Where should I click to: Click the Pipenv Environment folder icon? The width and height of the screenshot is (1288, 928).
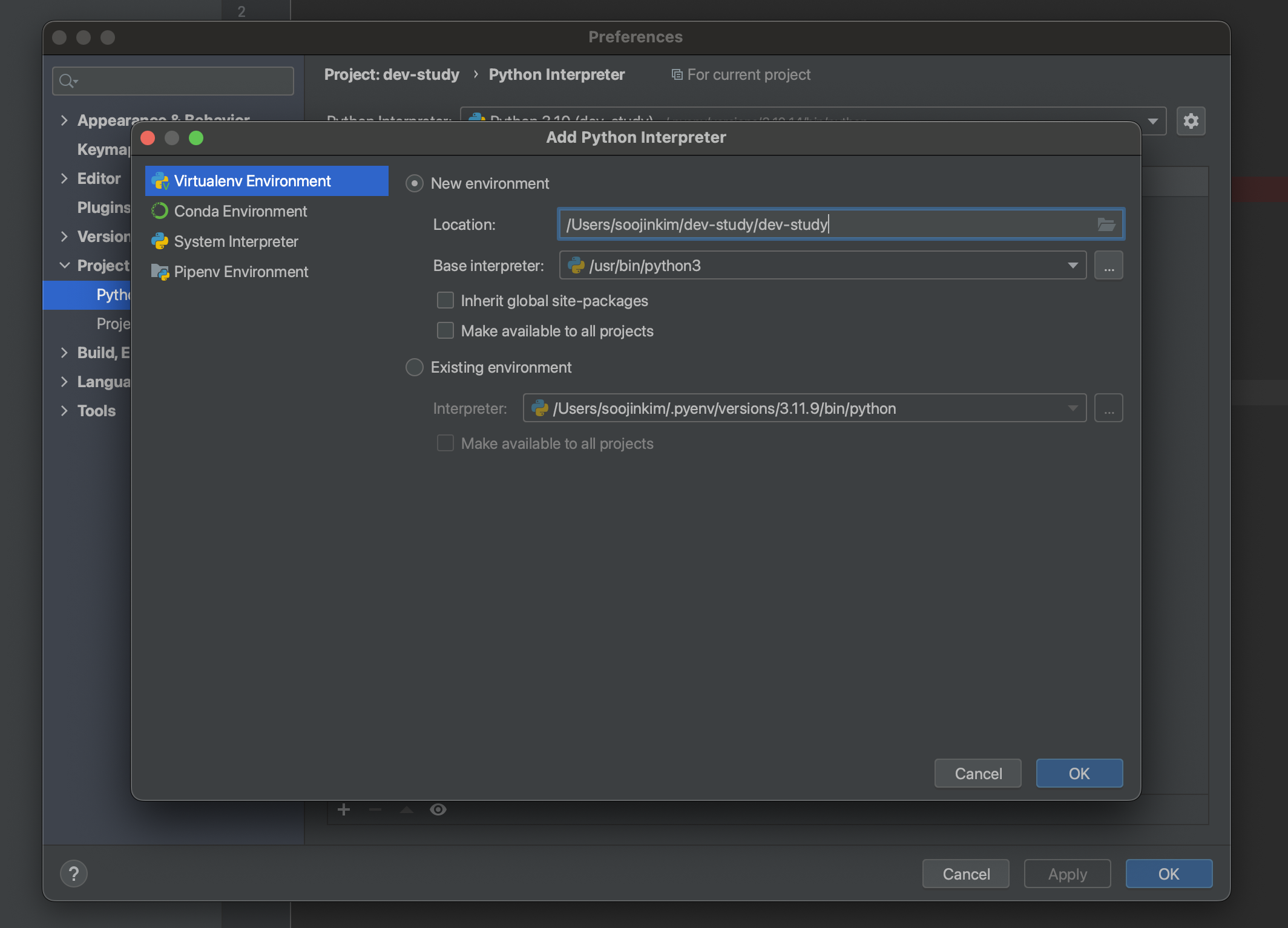click(160, 272)
